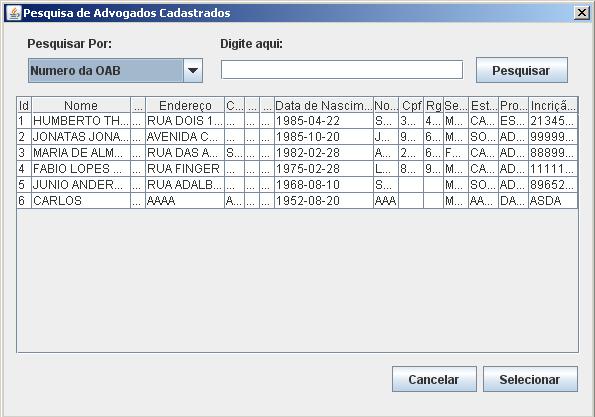Click the Pesquisar button

pyautogui.click(x=522, y=70)
